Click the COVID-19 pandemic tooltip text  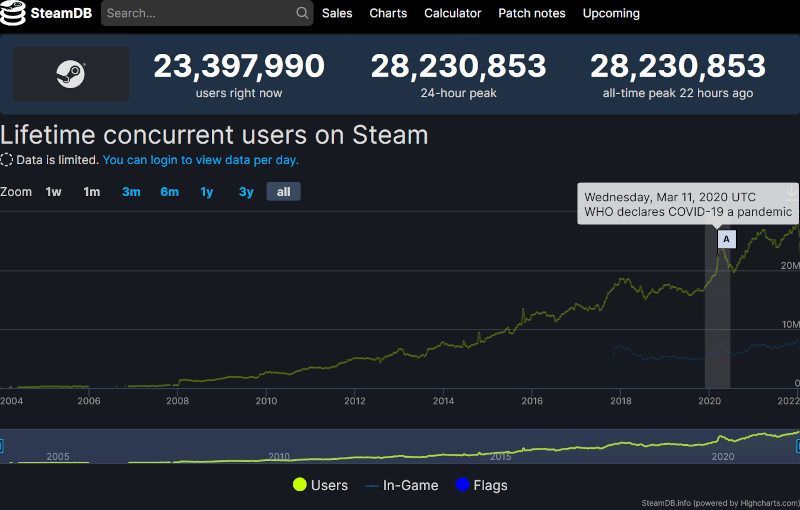coord(688,212)
